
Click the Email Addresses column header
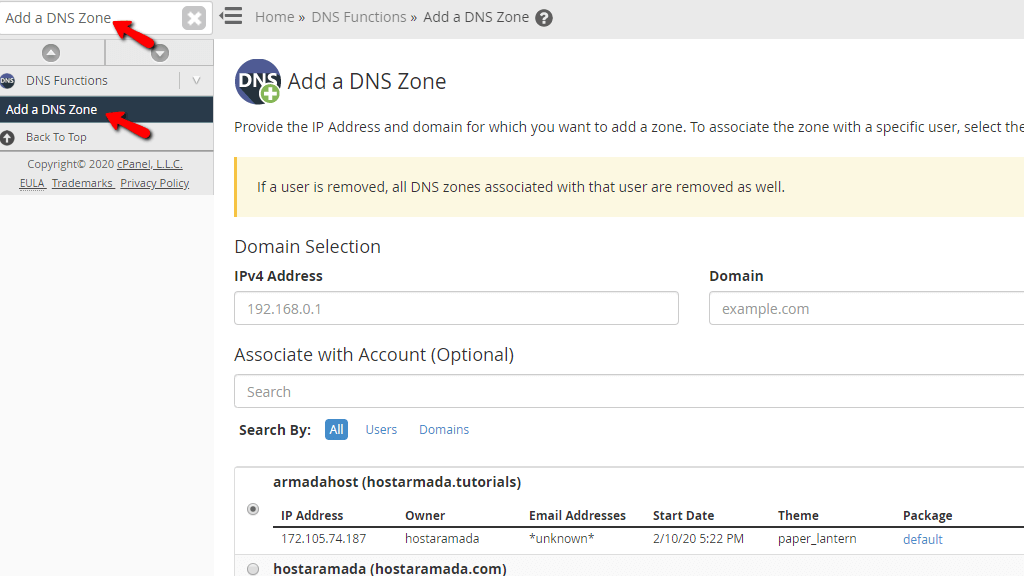tap(577, 515)
